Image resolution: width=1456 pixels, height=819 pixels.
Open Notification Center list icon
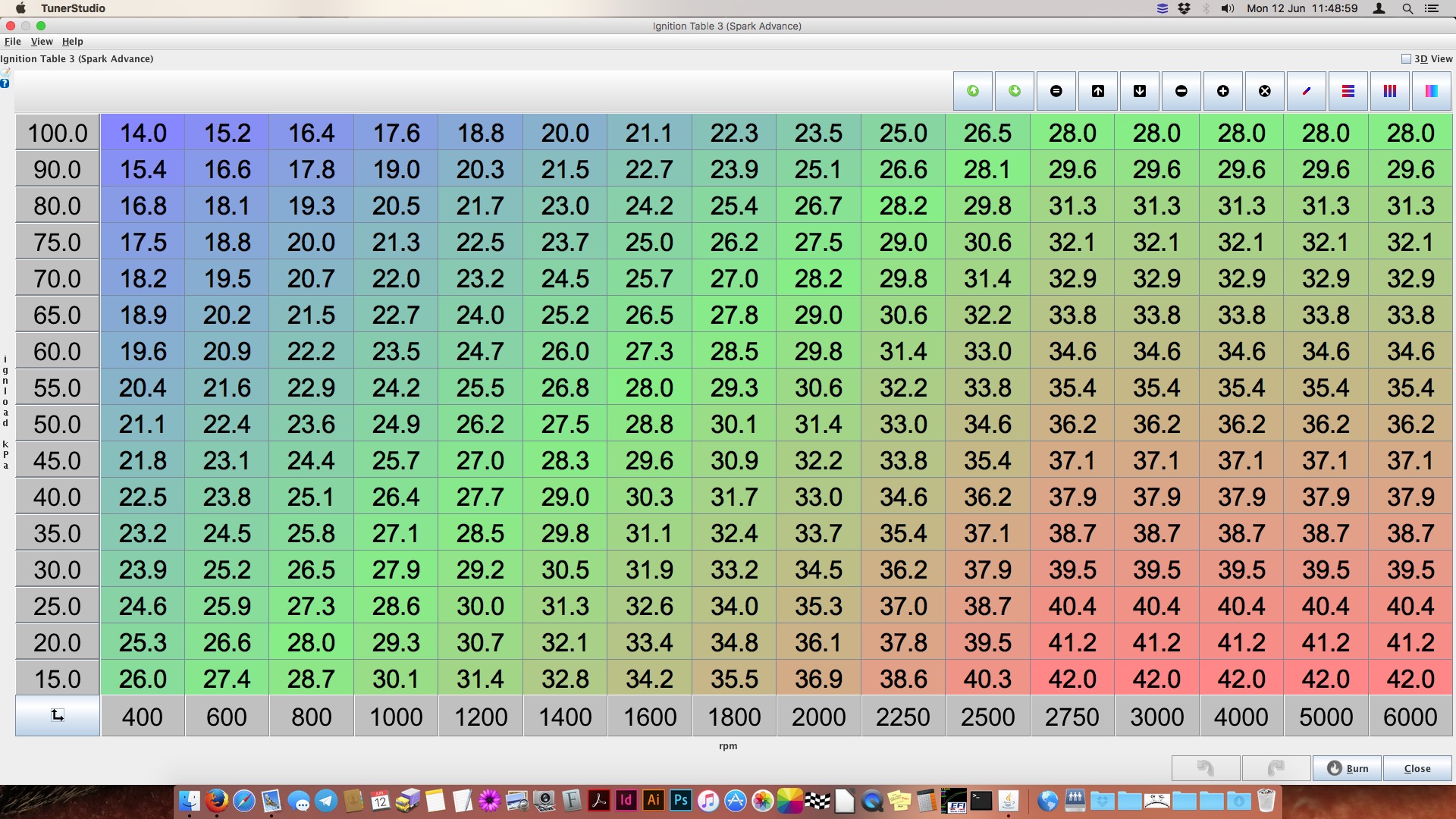pyautogui.click(x=1432, y=8)
